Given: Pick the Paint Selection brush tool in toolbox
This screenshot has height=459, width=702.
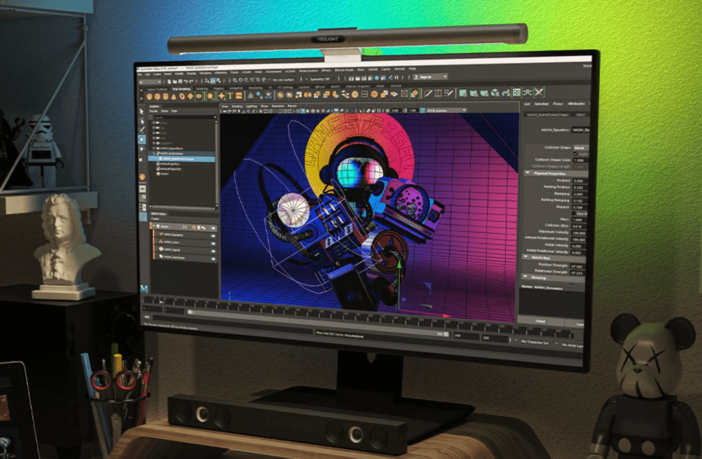Looking at the screenshot, I should pyautogui.click(x=142, y=129).
